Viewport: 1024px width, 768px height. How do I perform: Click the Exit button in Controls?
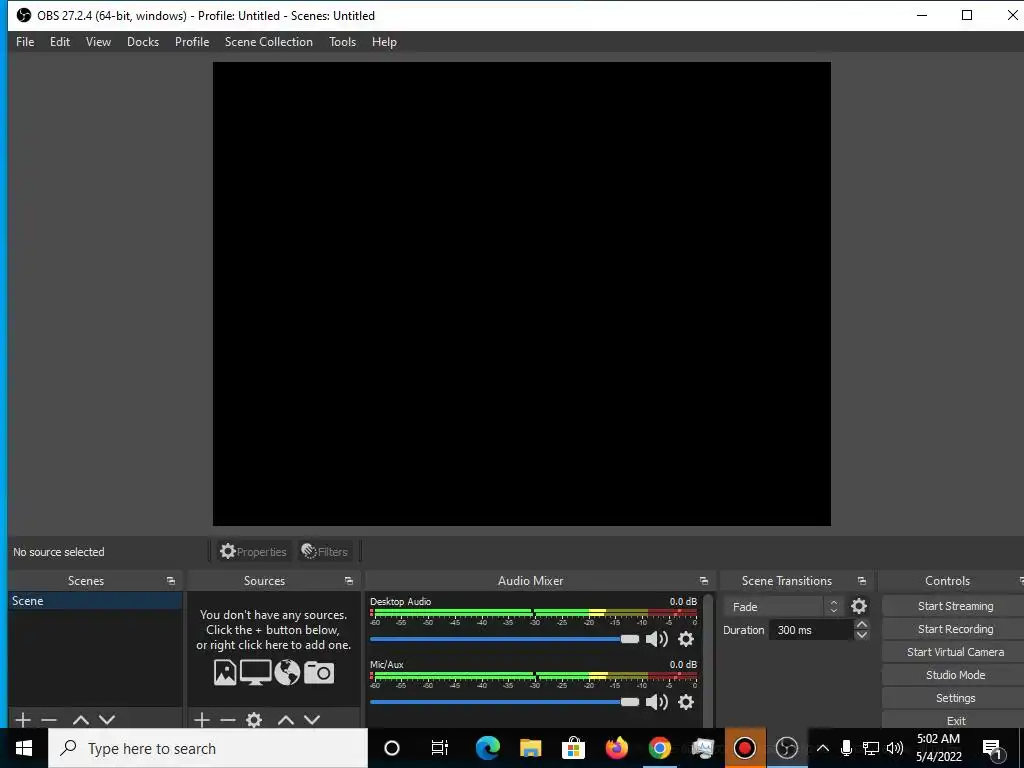coord(955,720)
